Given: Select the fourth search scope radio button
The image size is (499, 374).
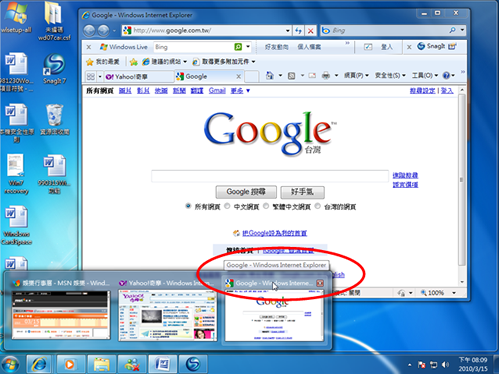Looking at the screenshot, I should (x=318, y=206).
